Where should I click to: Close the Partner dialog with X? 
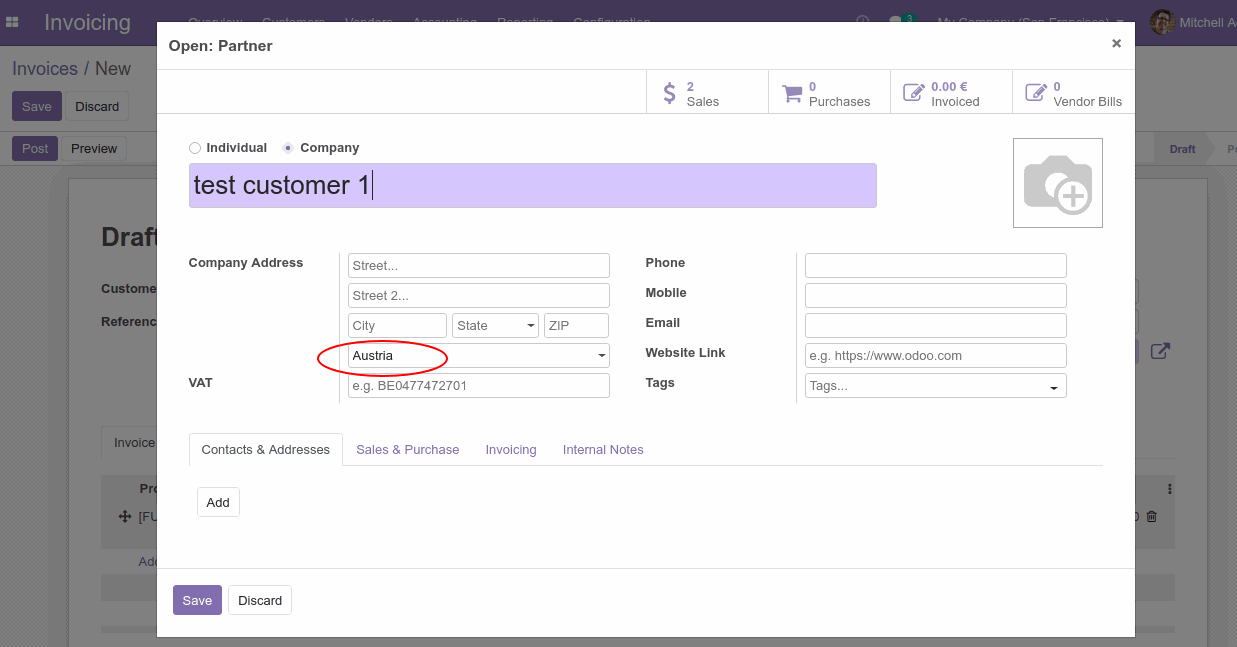point(1116,43)
